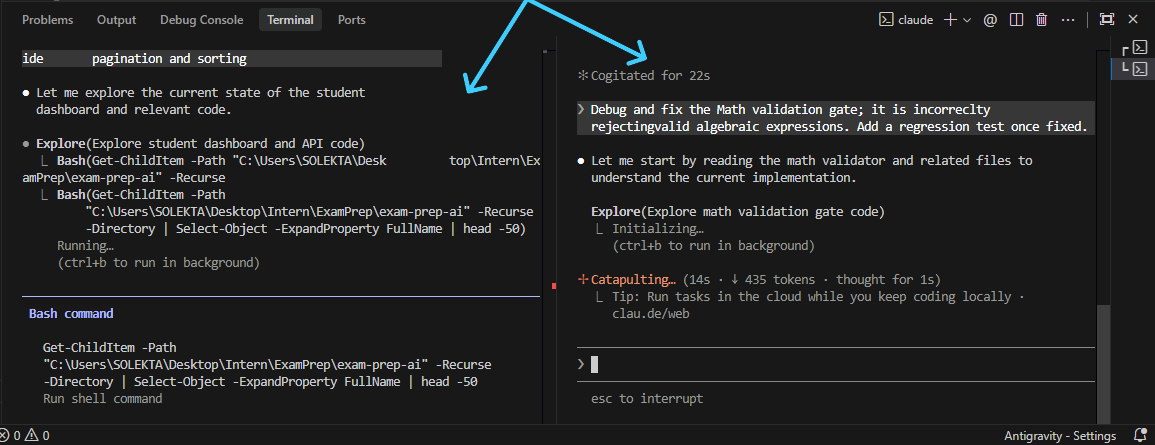Open the Debug Console tab
Viewport: 1155px width, 445px height.
click(201, 20)
